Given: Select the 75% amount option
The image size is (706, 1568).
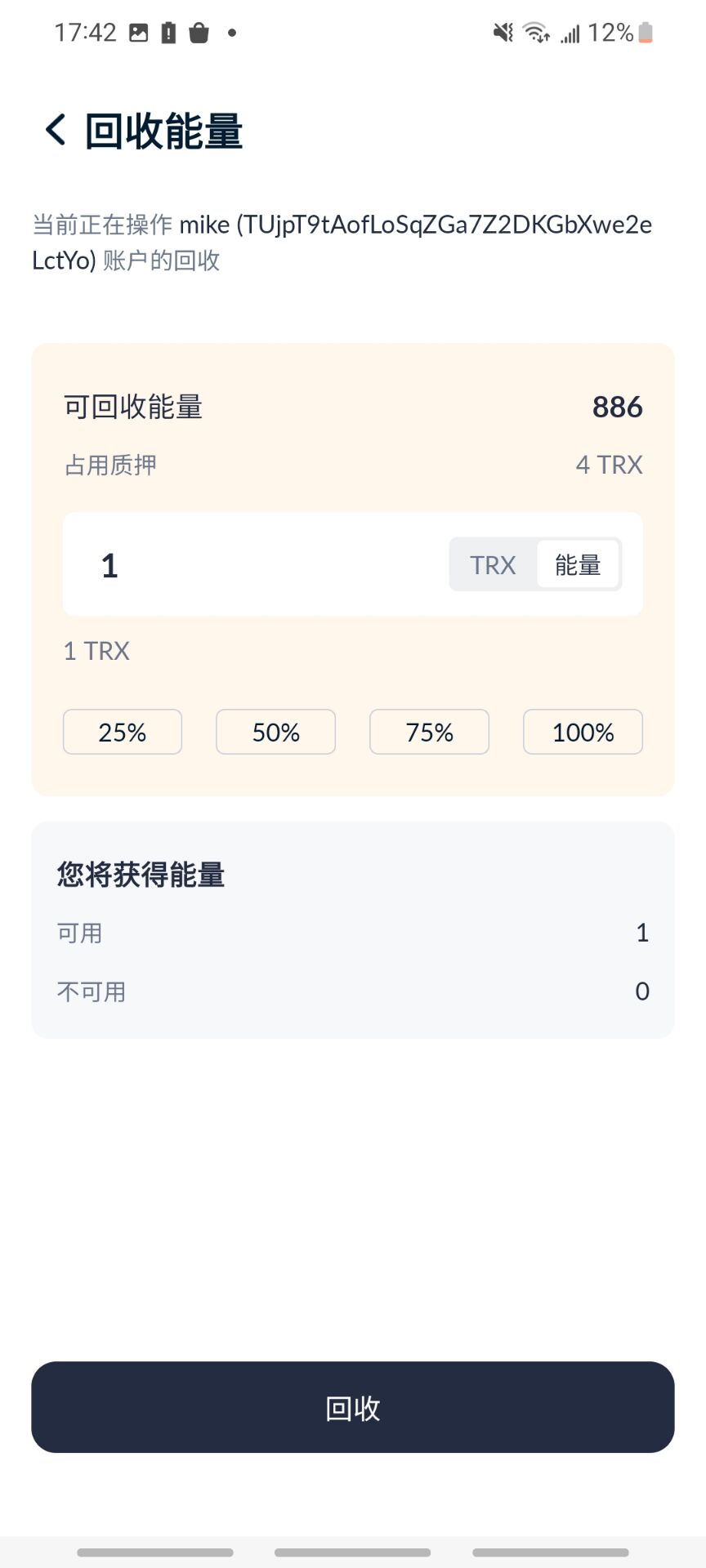Looking at the screenshot, I should pyautogui.click(x=429, y=732).
